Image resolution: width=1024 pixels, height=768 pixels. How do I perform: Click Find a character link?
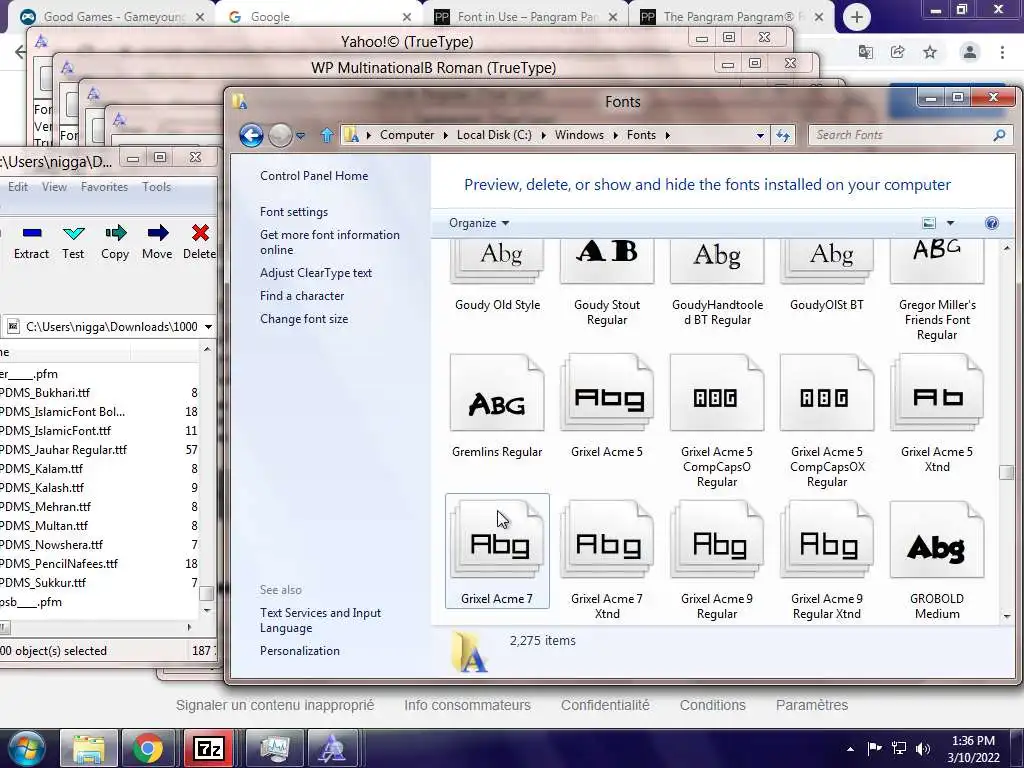(302, 296)
